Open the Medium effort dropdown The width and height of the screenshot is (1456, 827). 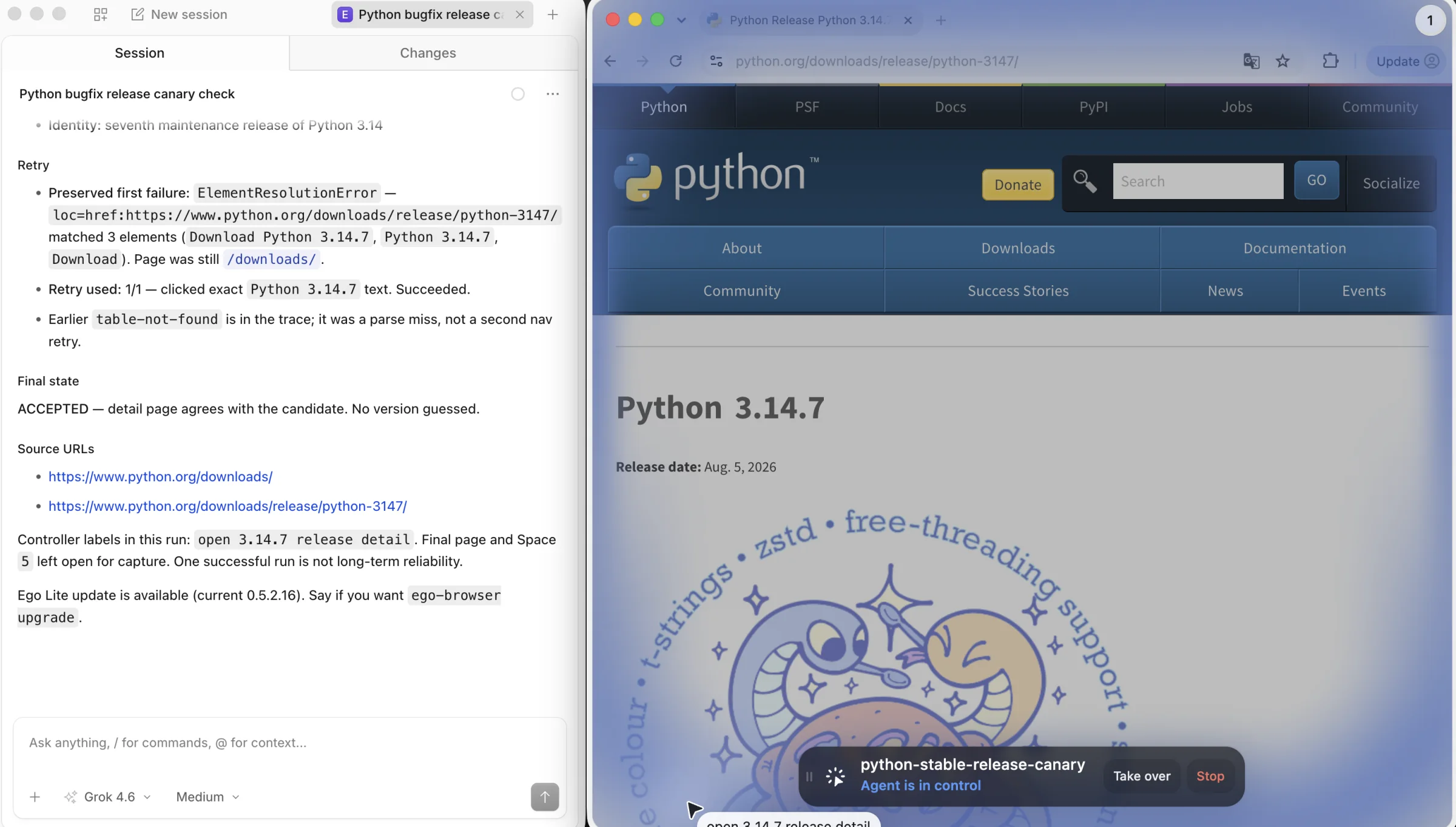point(207,797)
